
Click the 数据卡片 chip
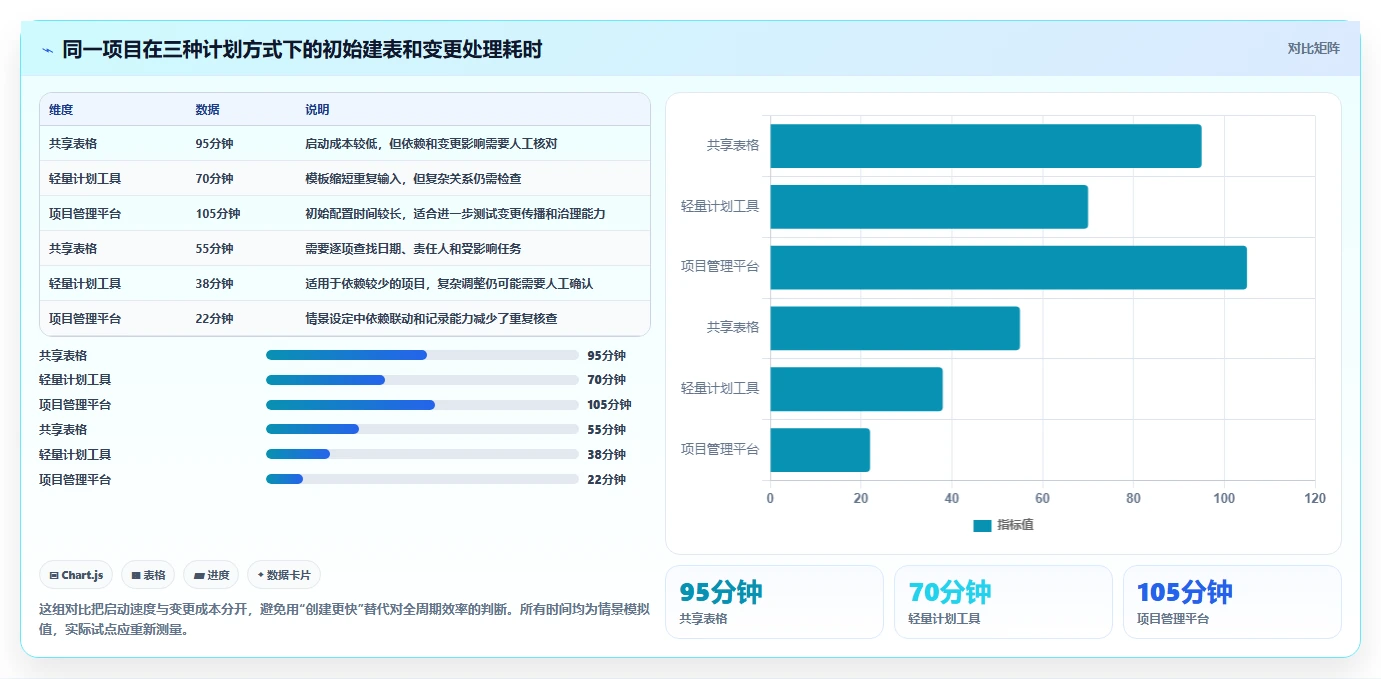click(284, 575)
